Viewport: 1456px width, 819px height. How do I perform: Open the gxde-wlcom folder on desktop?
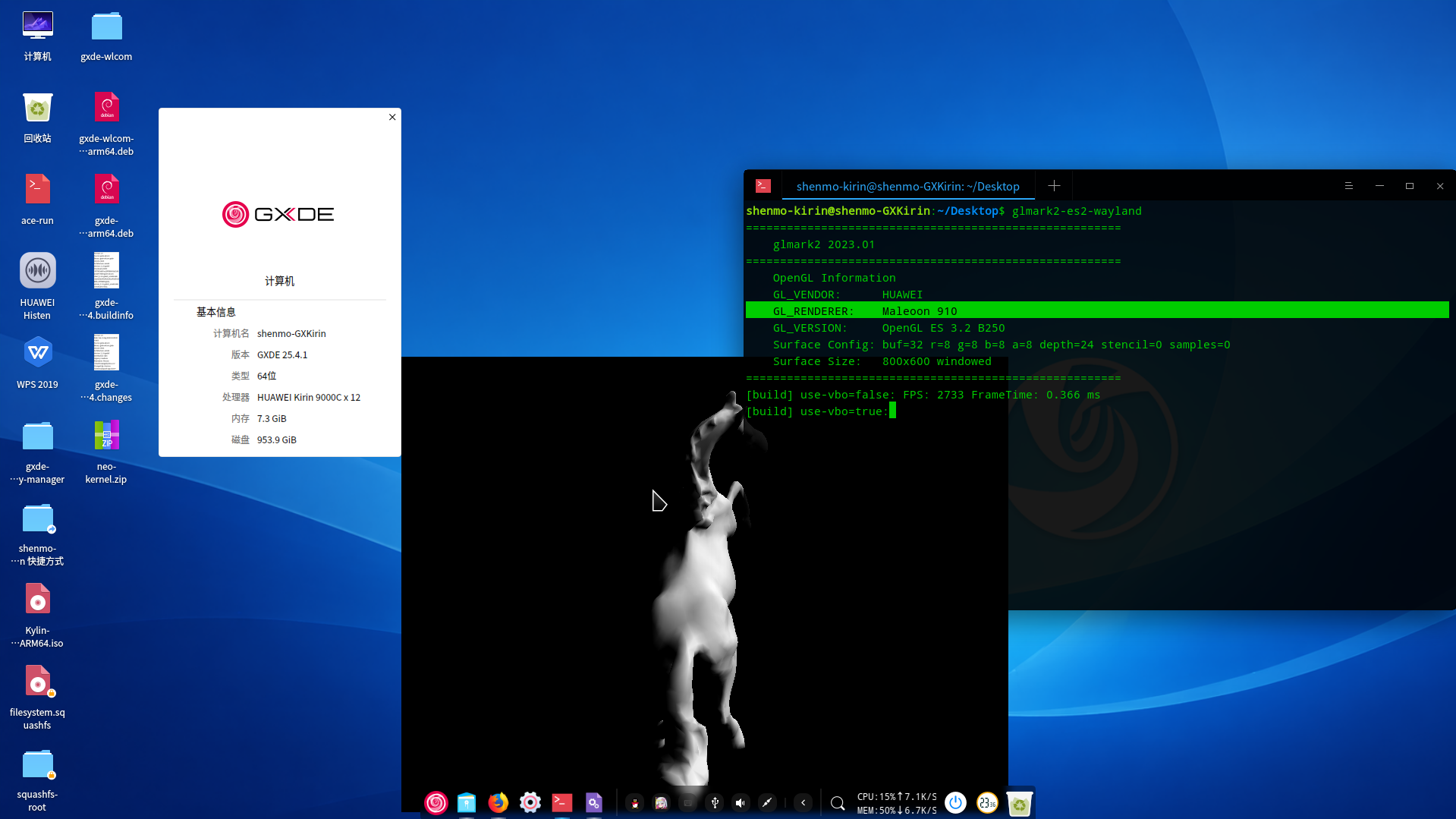pyautogui.click(x=106, y=36)
